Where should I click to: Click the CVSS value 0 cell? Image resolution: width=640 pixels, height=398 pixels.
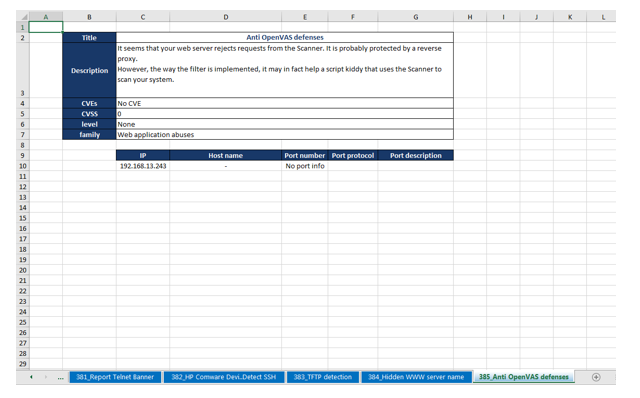(284, 113)
